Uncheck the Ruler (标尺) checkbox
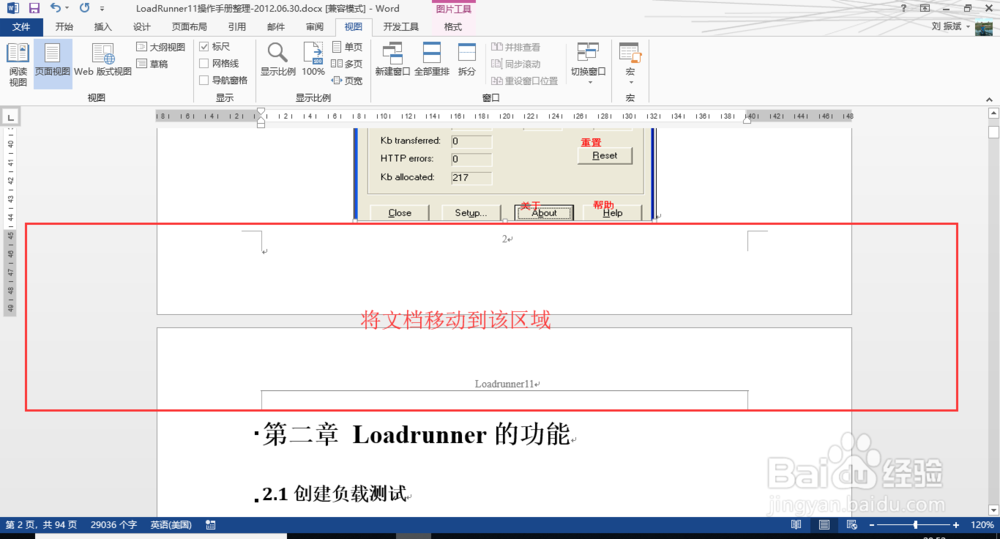Screen dimensions: 1000x539 click(x=204, y=47)
